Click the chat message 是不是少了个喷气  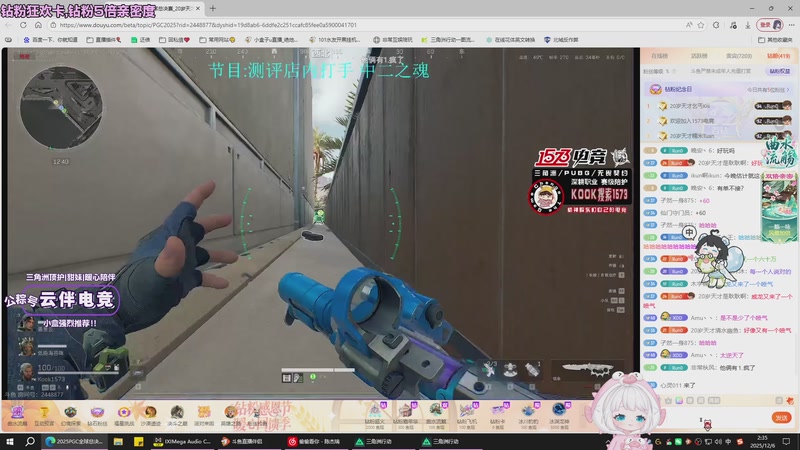(743, 317)
